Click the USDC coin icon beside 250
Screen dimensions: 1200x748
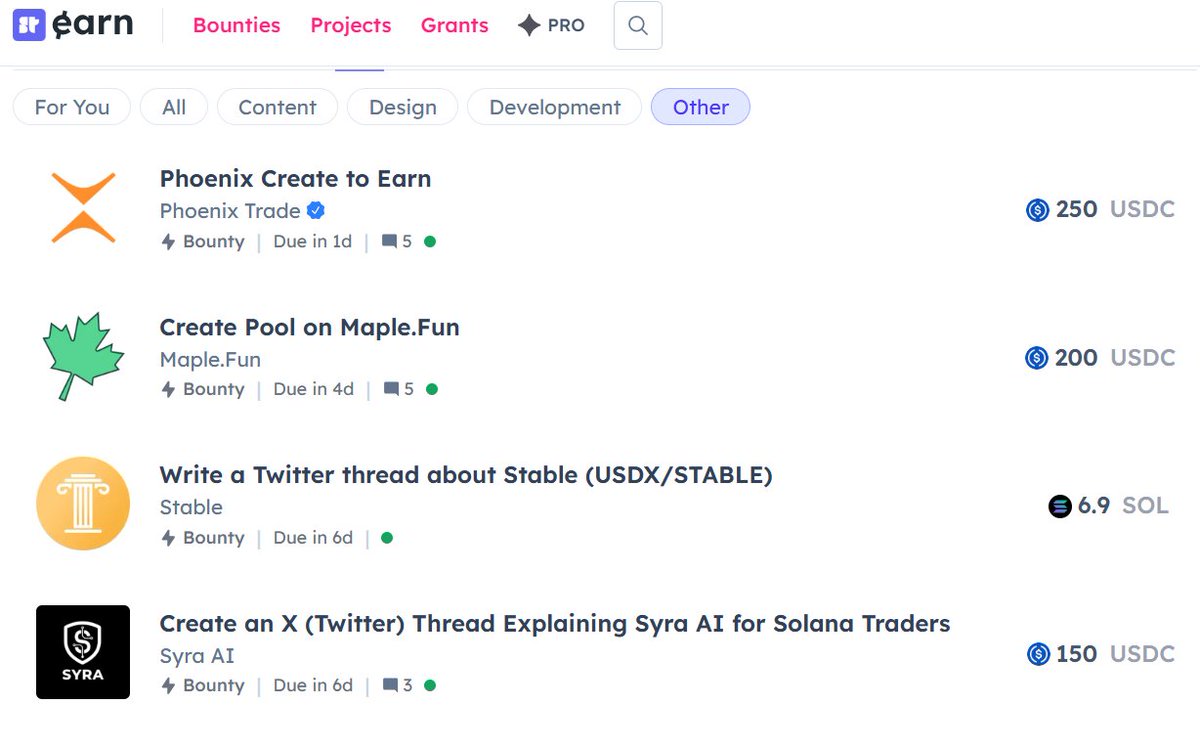1037,210
